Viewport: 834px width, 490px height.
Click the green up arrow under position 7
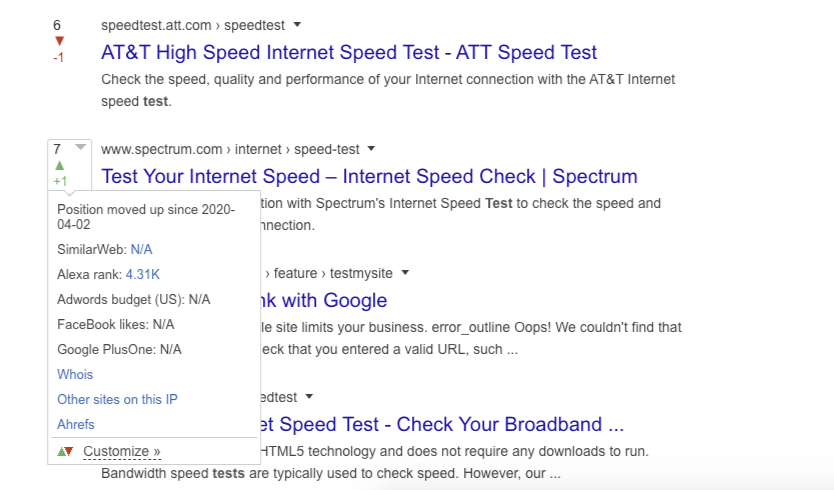coord(59,165)
